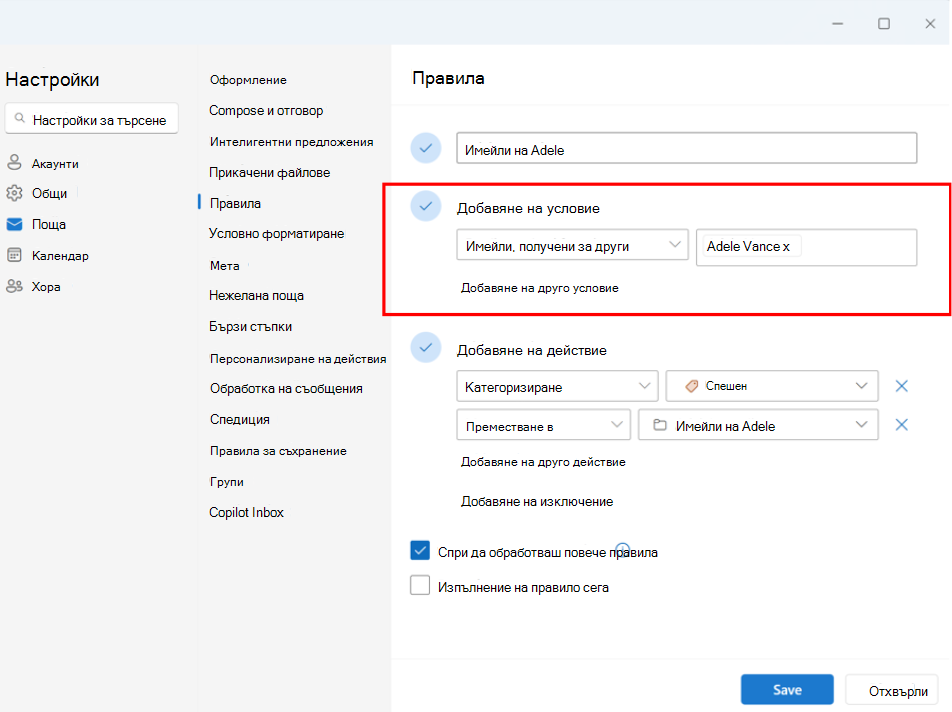The image size is (952, 712).
Task: Enable Изпълнение на правило сега checkbox
Action: point(420,585)
